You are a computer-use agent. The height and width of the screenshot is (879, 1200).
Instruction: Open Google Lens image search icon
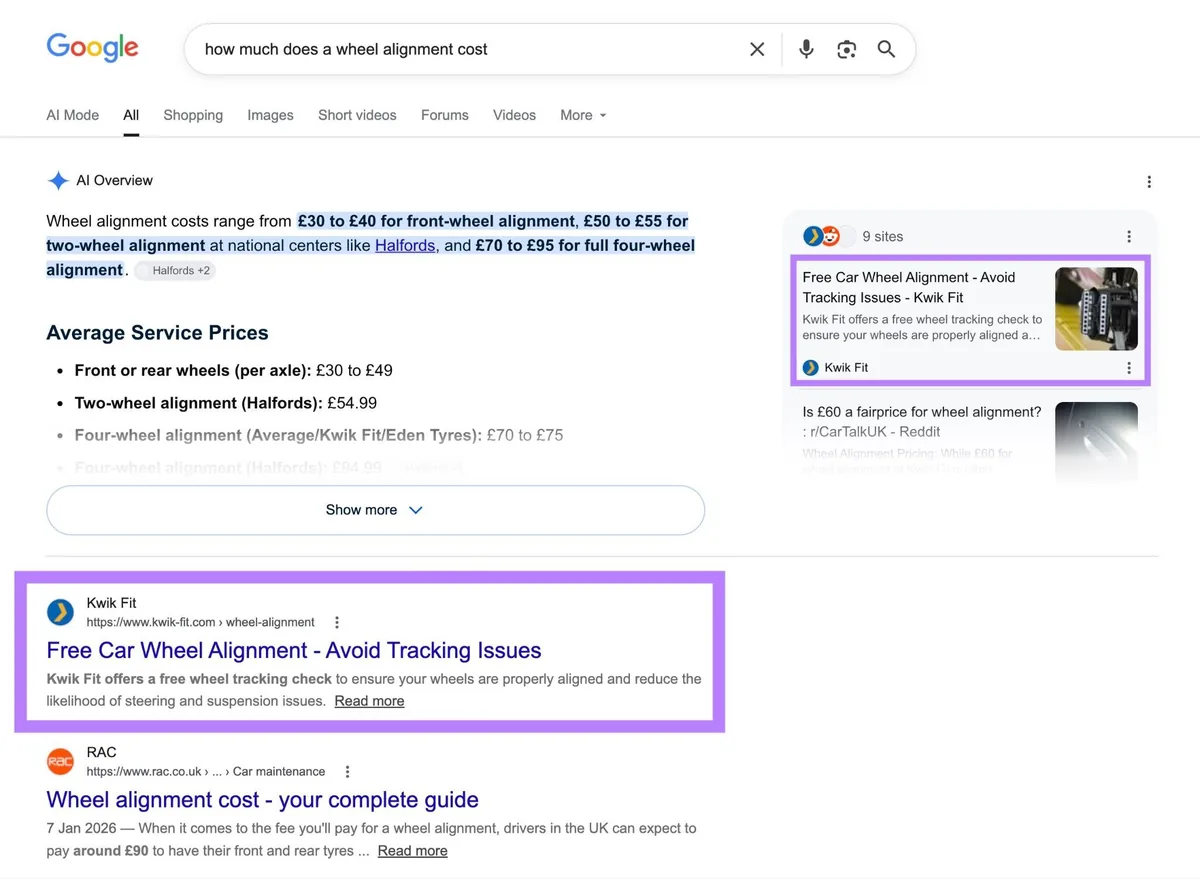pos(847,49)
